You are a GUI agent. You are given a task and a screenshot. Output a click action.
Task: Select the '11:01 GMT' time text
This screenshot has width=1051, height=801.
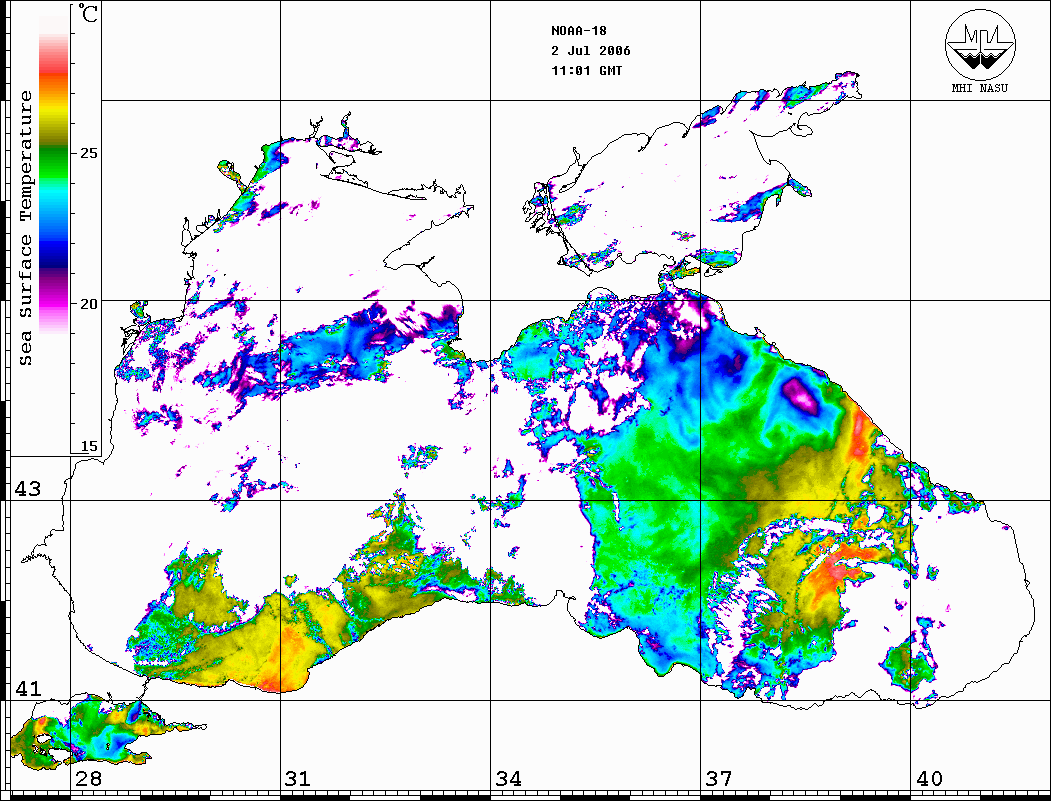click(x=586, y=70)
